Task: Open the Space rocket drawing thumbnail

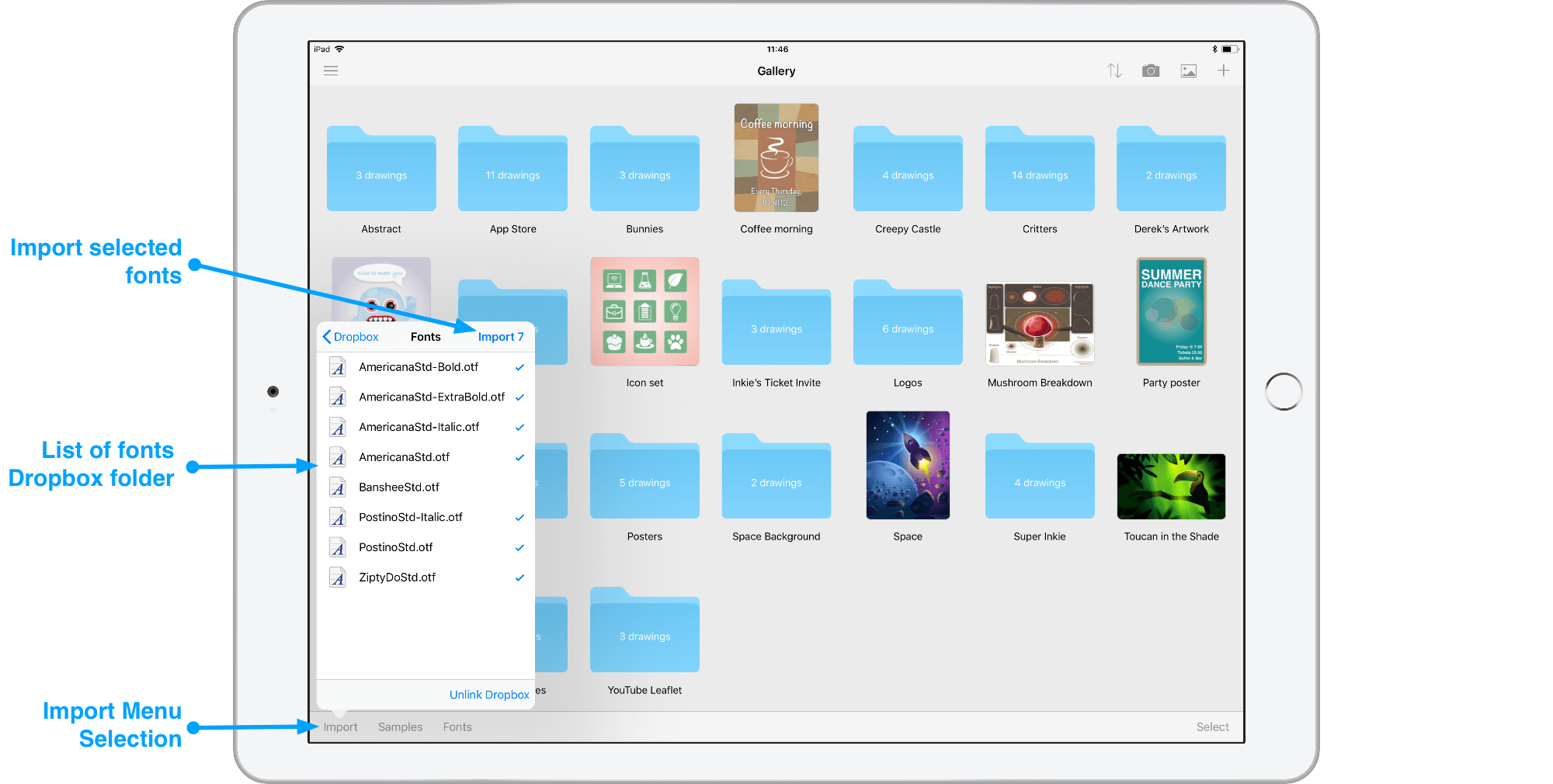Action: click(908, 465)
